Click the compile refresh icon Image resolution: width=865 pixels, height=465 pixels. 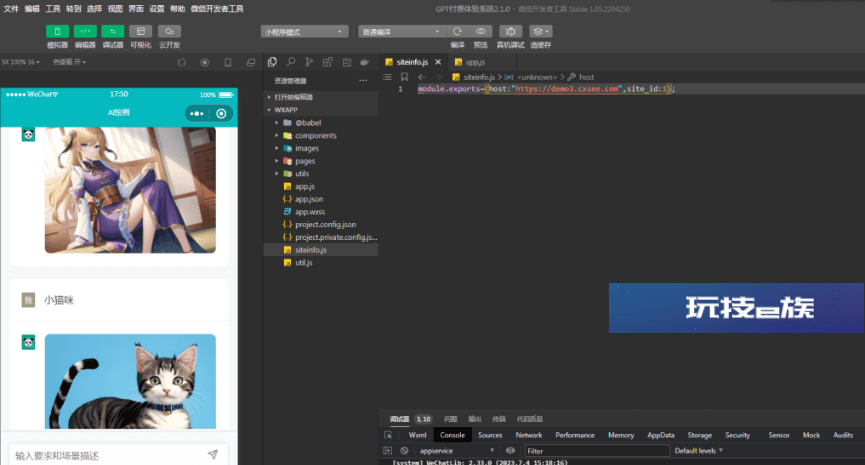pos(457,31)
